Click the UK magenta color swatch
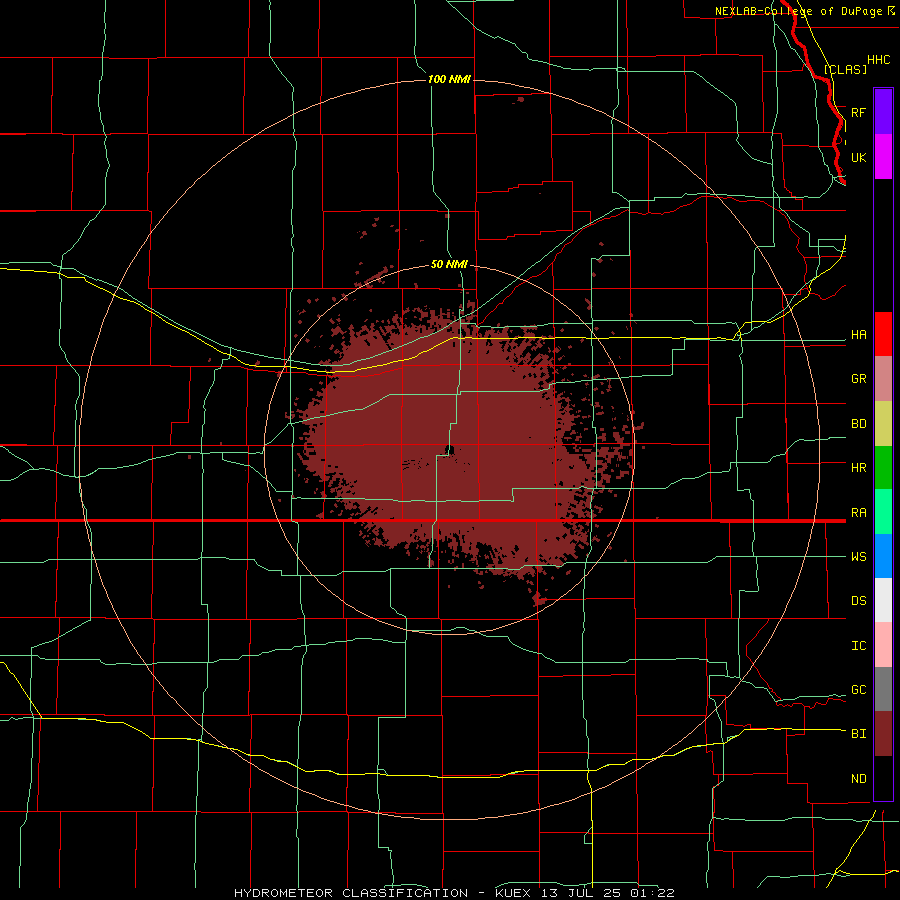 click(x=883, y=157)
